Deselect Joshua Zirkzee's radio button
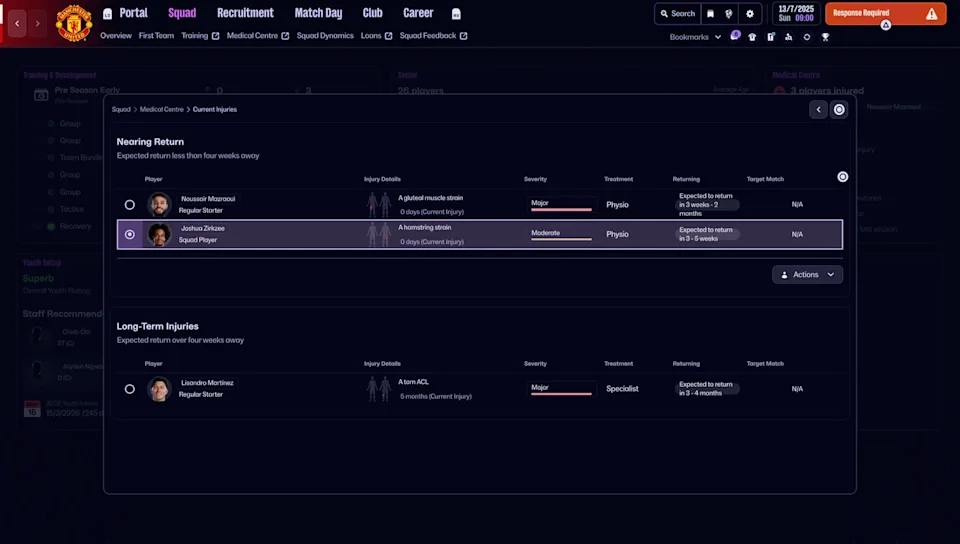Image resolution: width=960 pixels, height=544 pixels. pyautogui.click(x=130, y=234)
